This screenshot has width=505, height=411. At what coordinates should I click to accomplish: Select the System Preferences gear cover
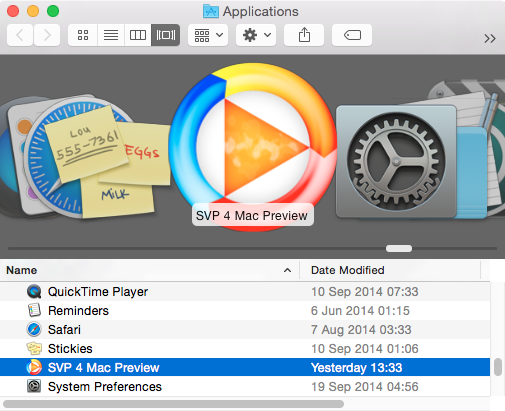(396, 161)
